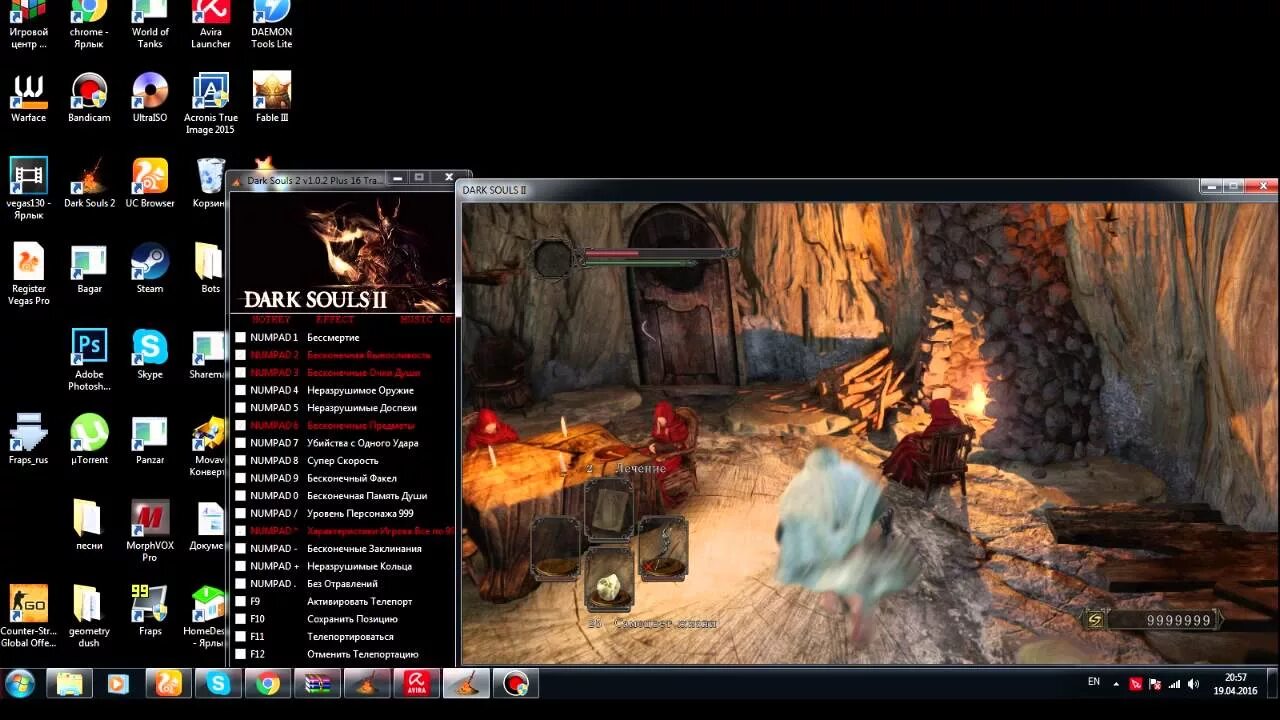This screenshot has width=1280, height=720.
Task: Toggle NUMPAD 4 Неразрушимое Оружие checkbox
Action: [240, 390]
